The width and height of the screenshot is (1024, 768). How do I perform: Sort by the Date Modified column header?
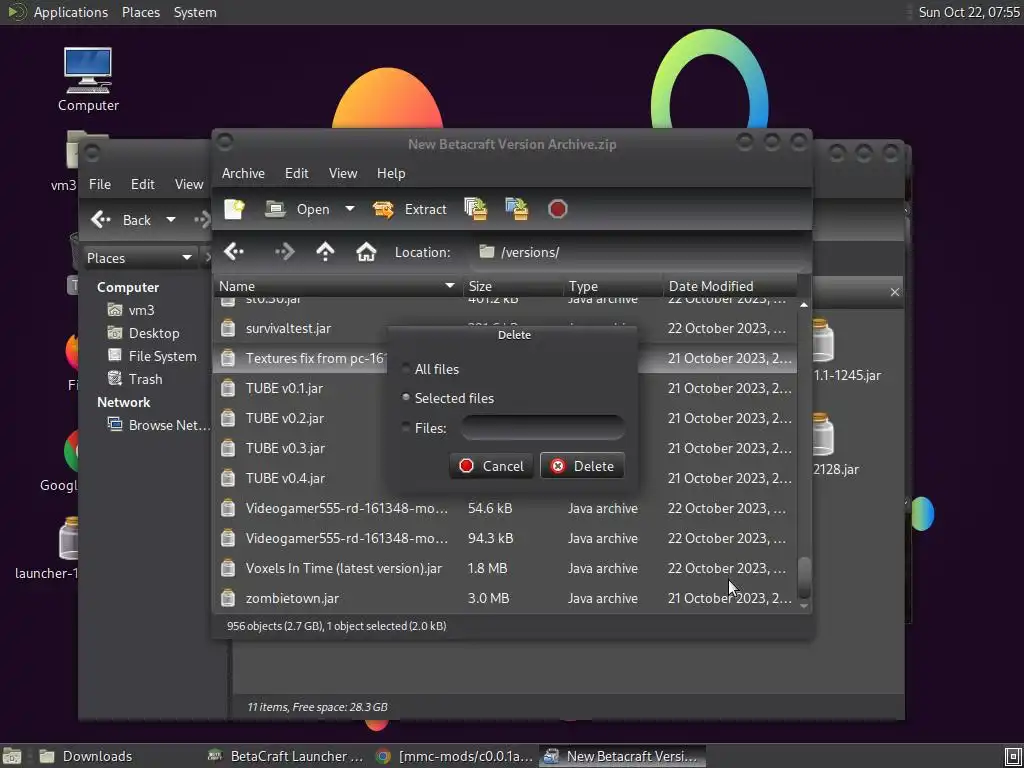[729, 286]
